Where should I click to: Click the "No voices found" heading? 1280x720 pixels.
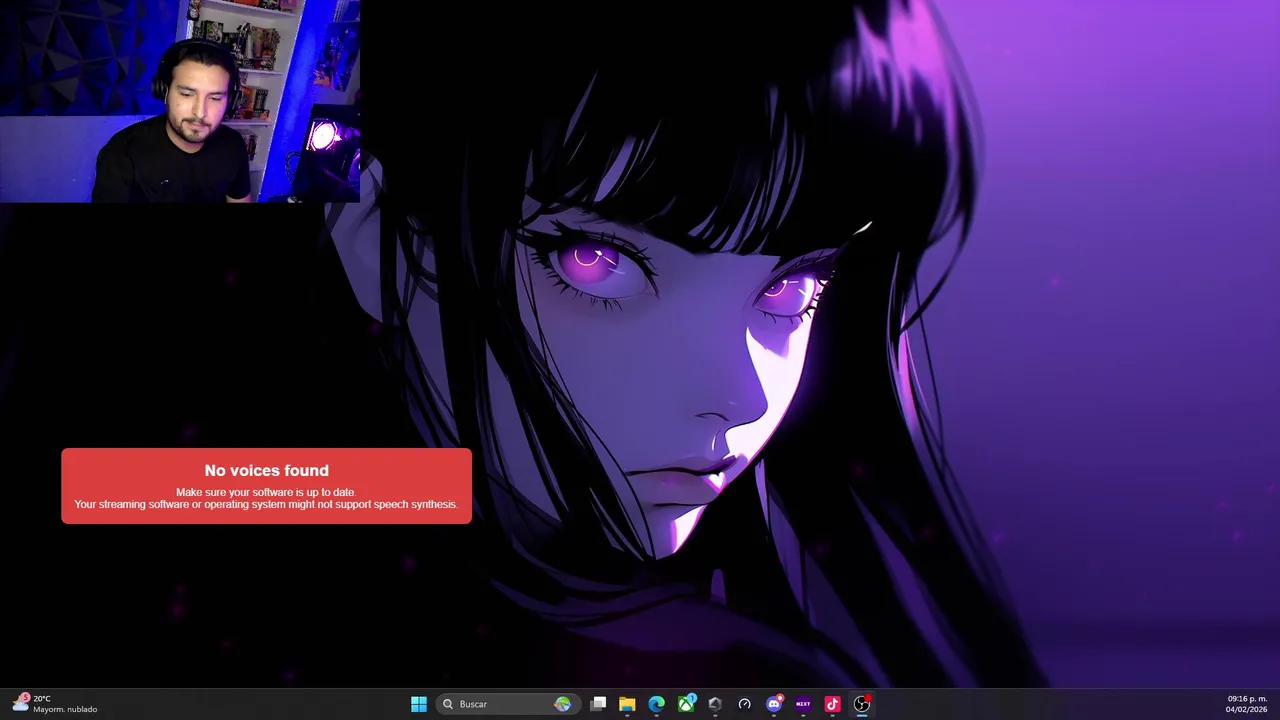coord(266,470)
